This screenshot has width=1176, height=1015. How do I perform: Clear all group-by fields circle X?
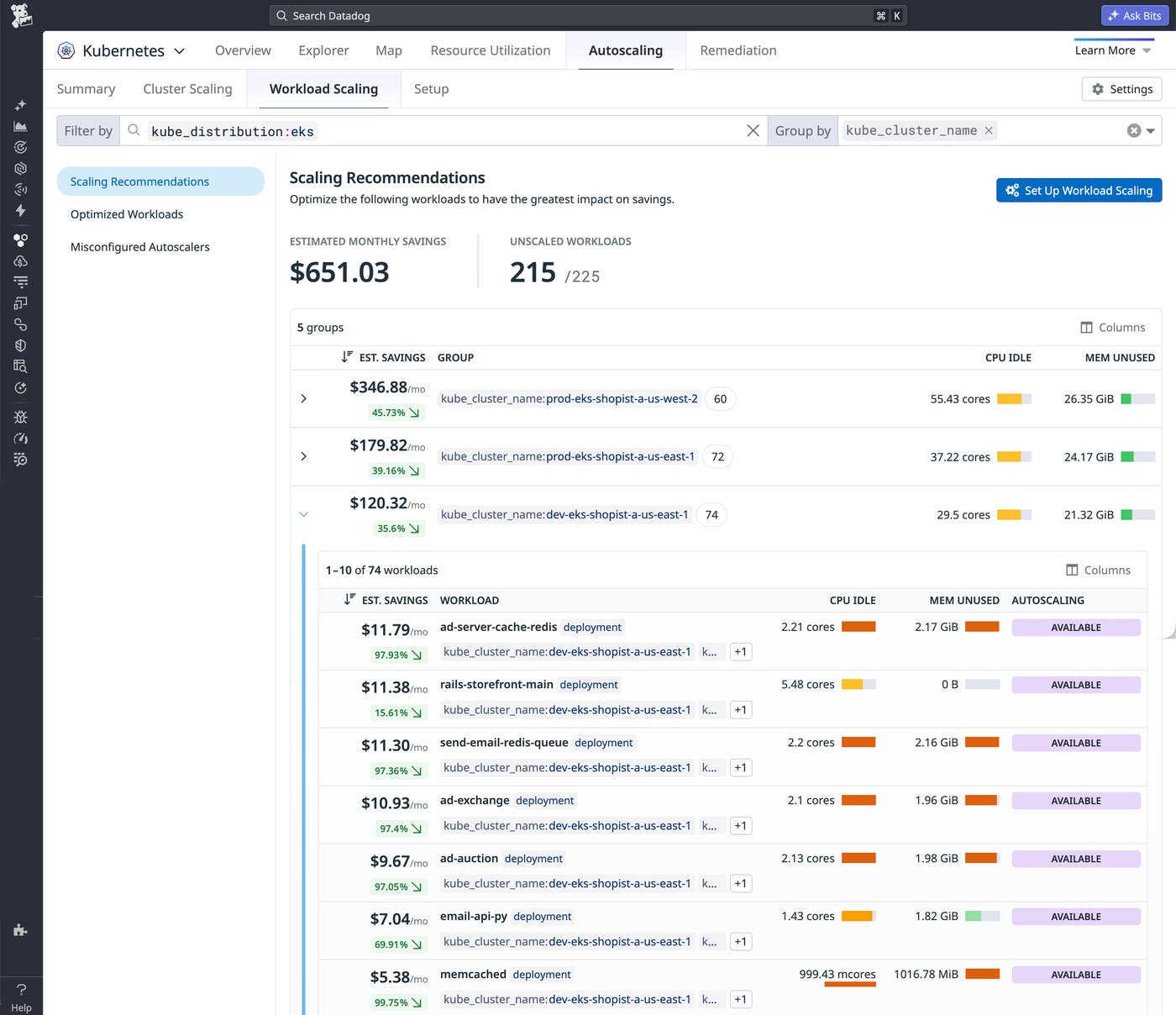[x=1134, y=130]
